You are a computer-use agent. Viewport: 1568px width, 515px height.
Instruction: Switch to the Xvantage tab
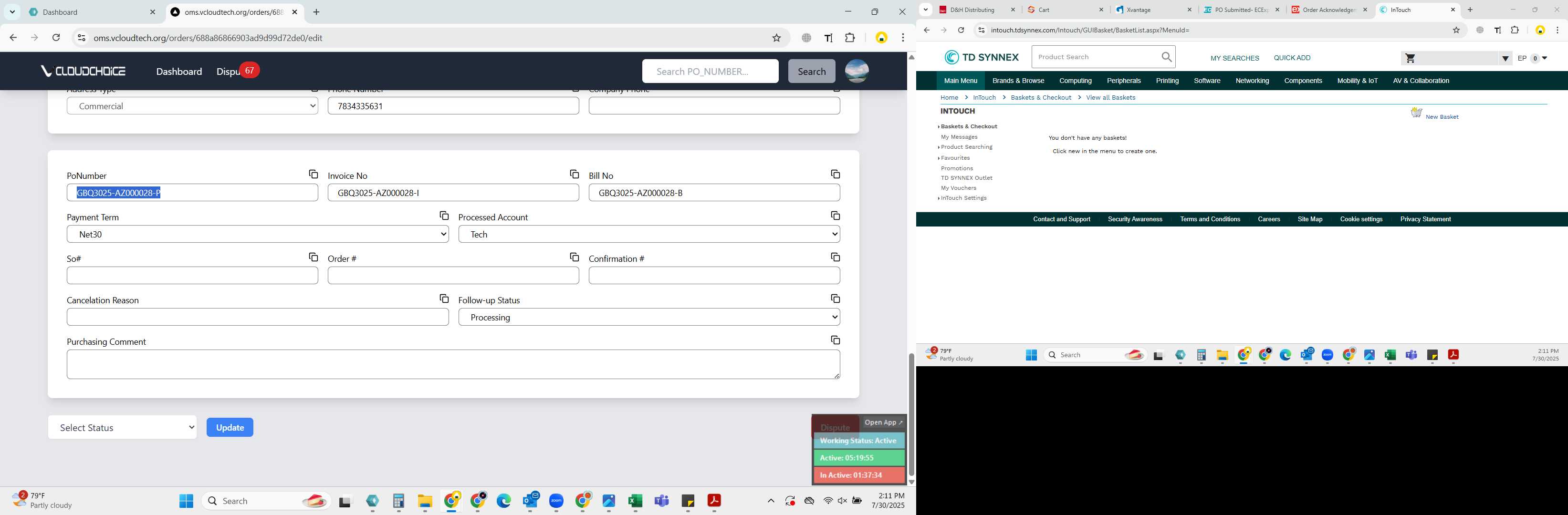[1154, 10]
